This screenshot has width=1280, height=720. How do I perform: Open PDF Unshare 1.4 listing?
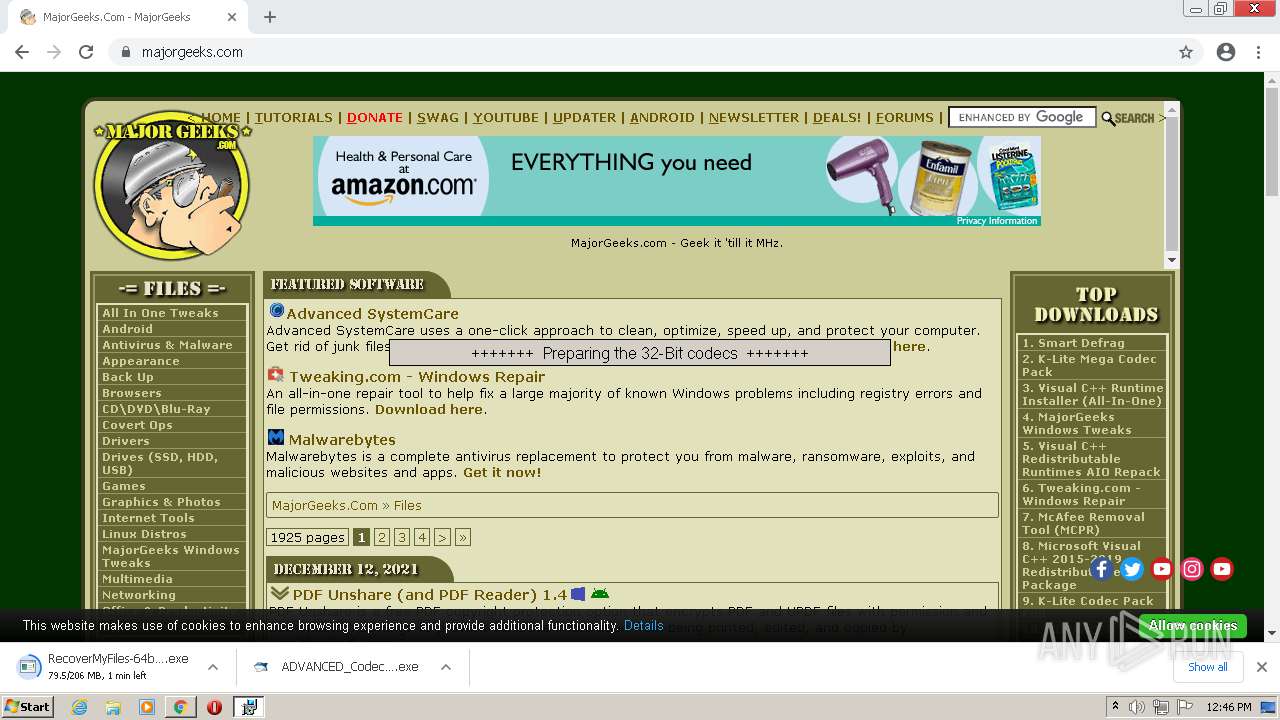(430, 594)
